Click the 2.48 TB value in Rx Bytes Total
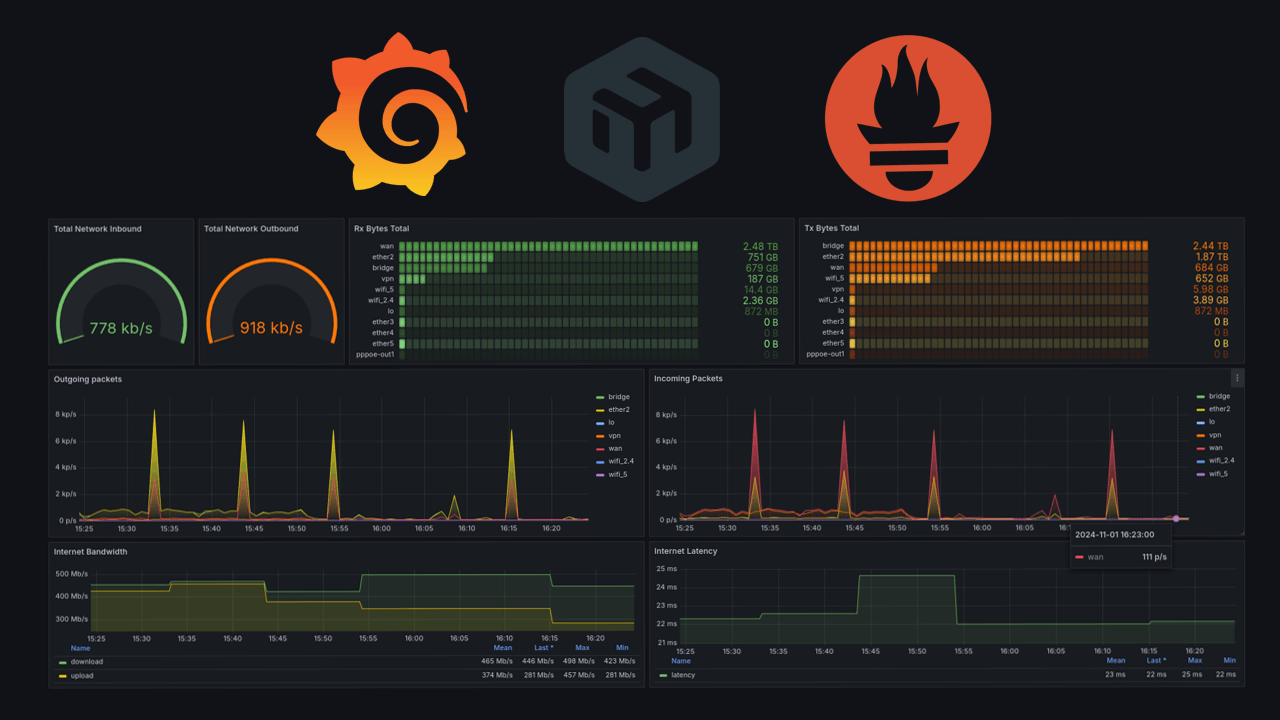The height and width of the screenshot is (720, 1280). (760, 246)
